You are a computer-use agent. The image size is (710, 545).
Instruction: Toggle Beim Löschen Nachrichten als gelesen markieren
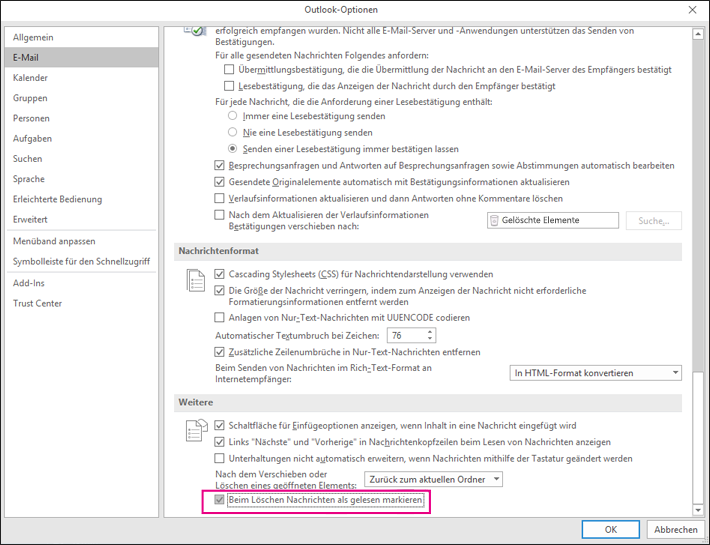coord(219,500)
